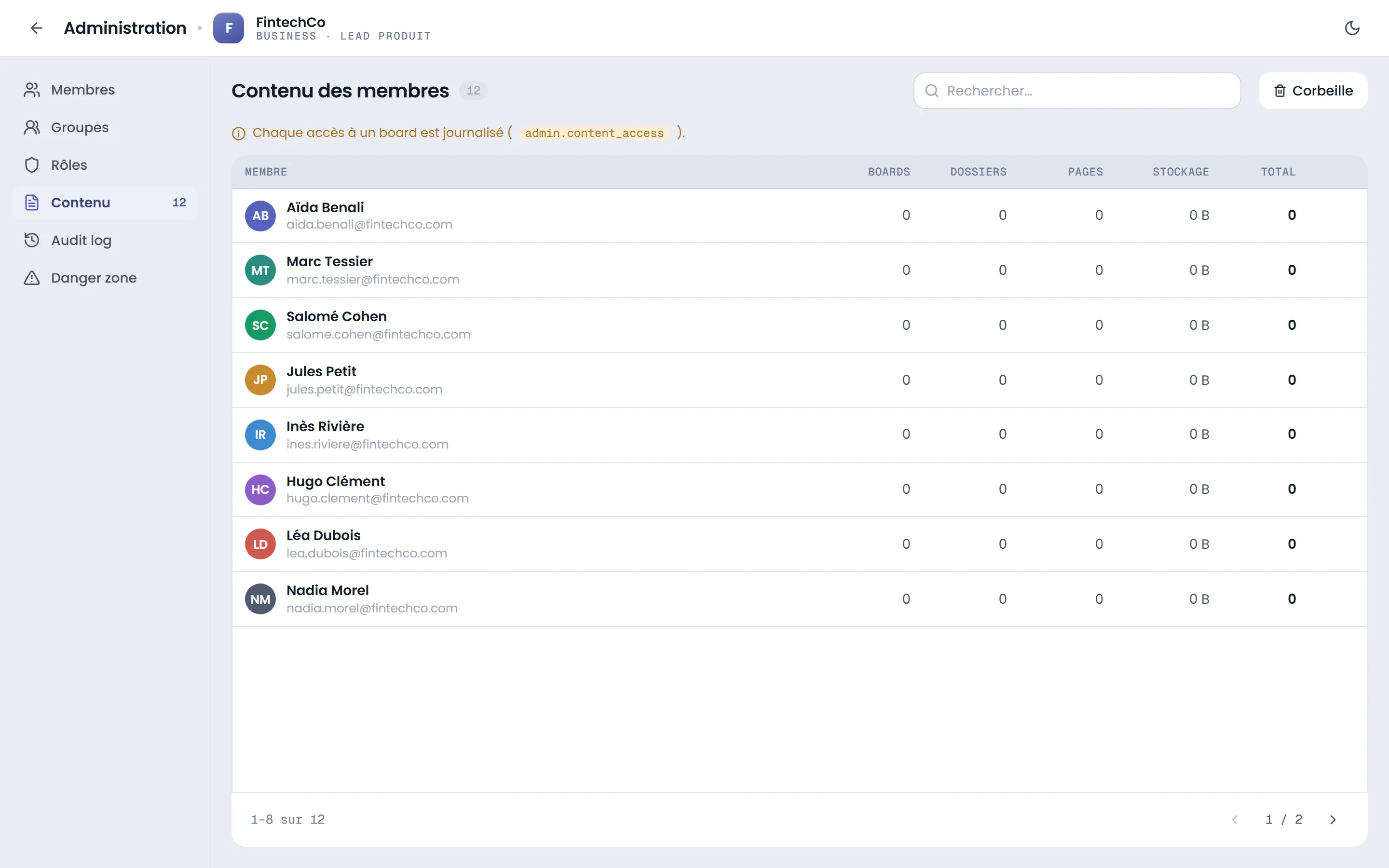1389x868 pixels.
Task: Click the FintechCo workspace F logo
Action: (229, 28)
